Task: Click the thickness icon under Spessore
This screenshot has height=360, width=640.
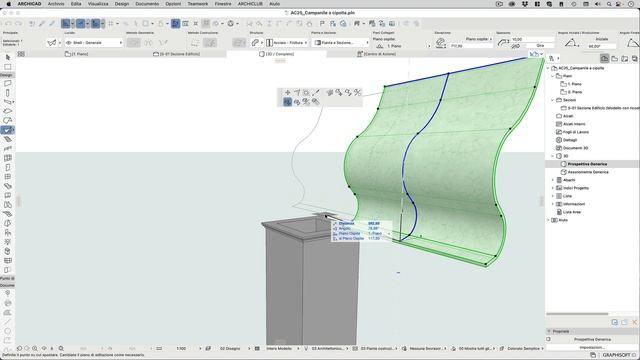Action: (504, 42)
